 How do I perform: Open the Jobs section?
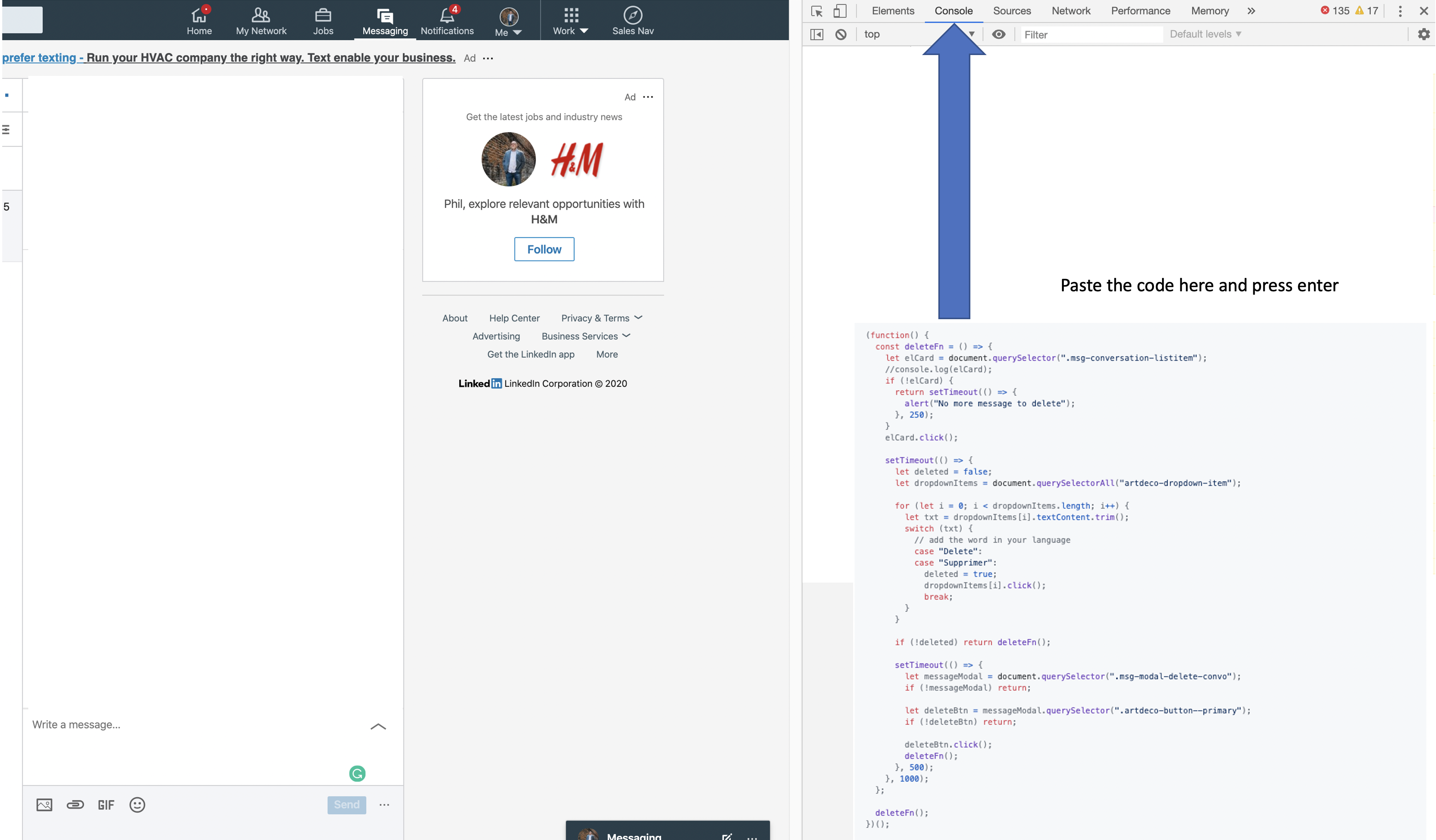click(x=323, y=20)
